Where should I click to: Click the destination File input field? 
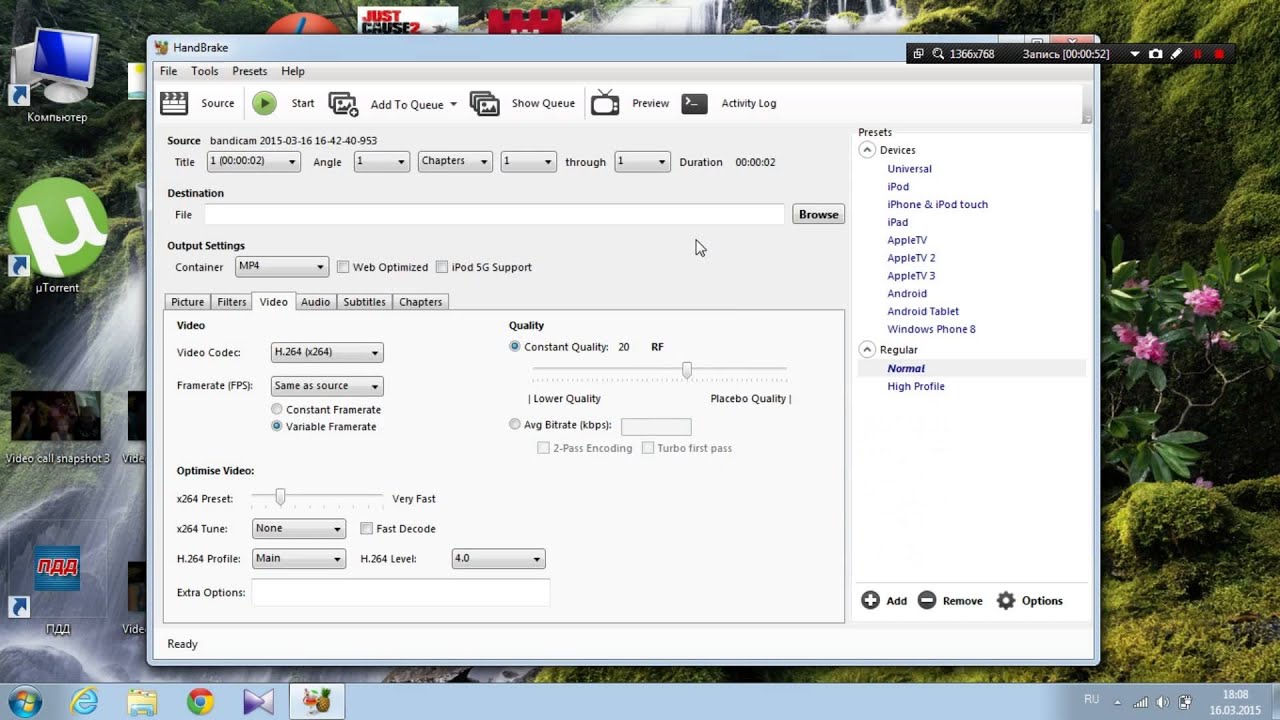[494, 214]
